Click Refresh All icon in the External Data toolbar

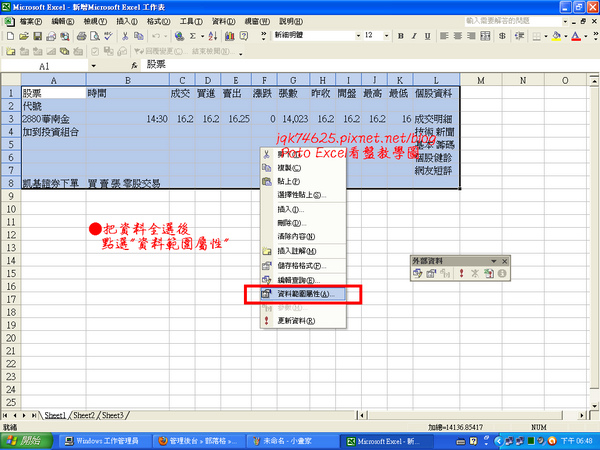pos(489,274)
